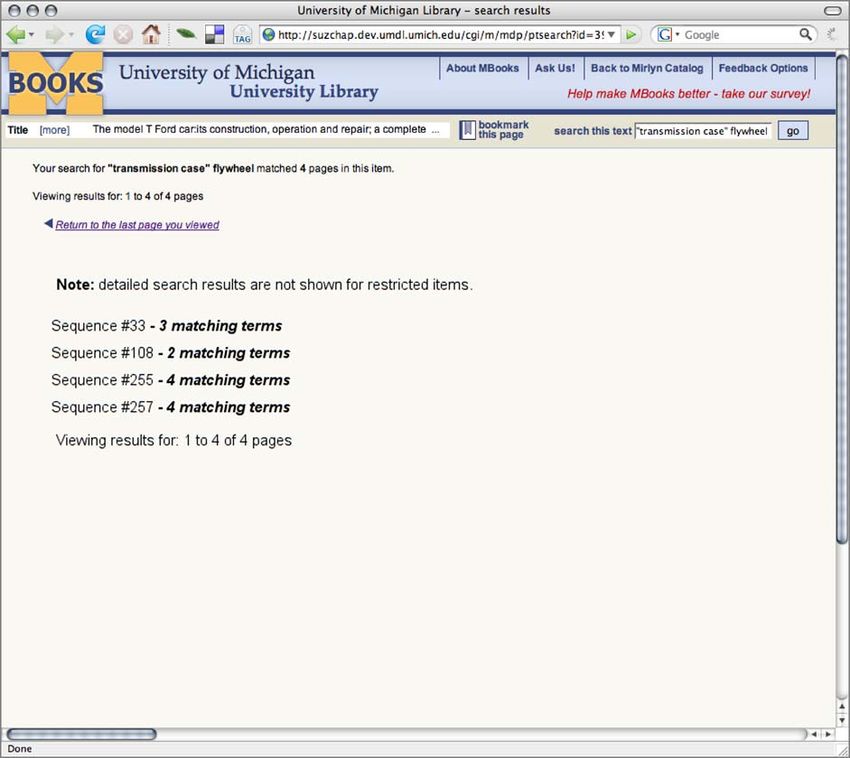850x758 pixels.
Task: Select Back to Mirlyn Catalog tab
Action: (x=647, y=68)
